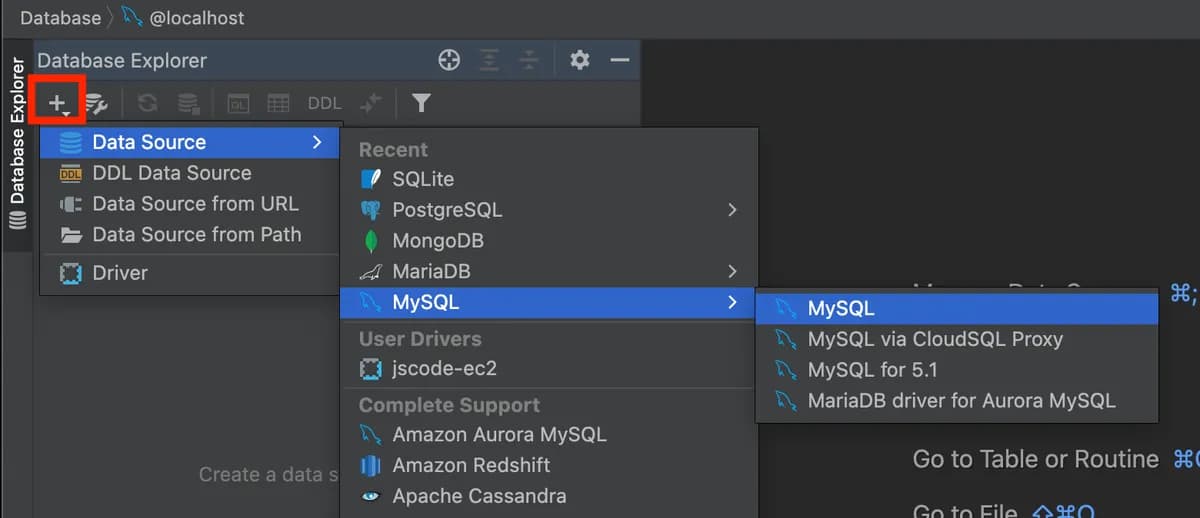This screenshot has width=1200, height=518.
Task: Click the MongoDB leaf icon
Action: 371,241
